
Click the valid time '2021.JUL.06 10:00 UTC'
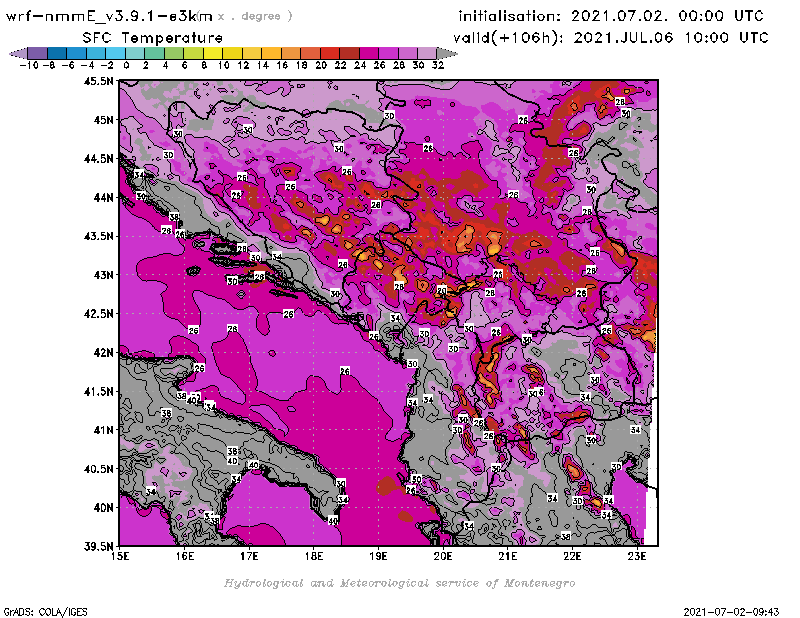(671, 38)
